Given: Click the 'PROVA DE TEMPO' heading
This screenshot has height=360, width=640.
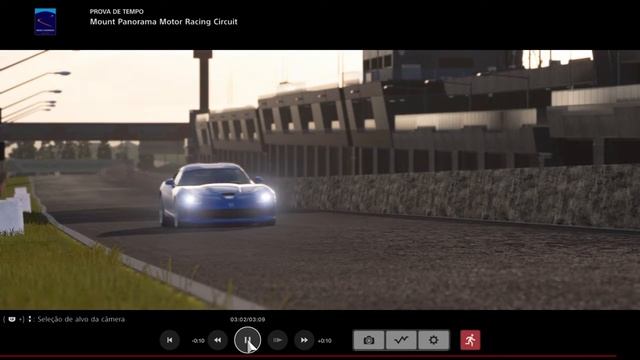Looking at the screenshot, I should [117, 11].
